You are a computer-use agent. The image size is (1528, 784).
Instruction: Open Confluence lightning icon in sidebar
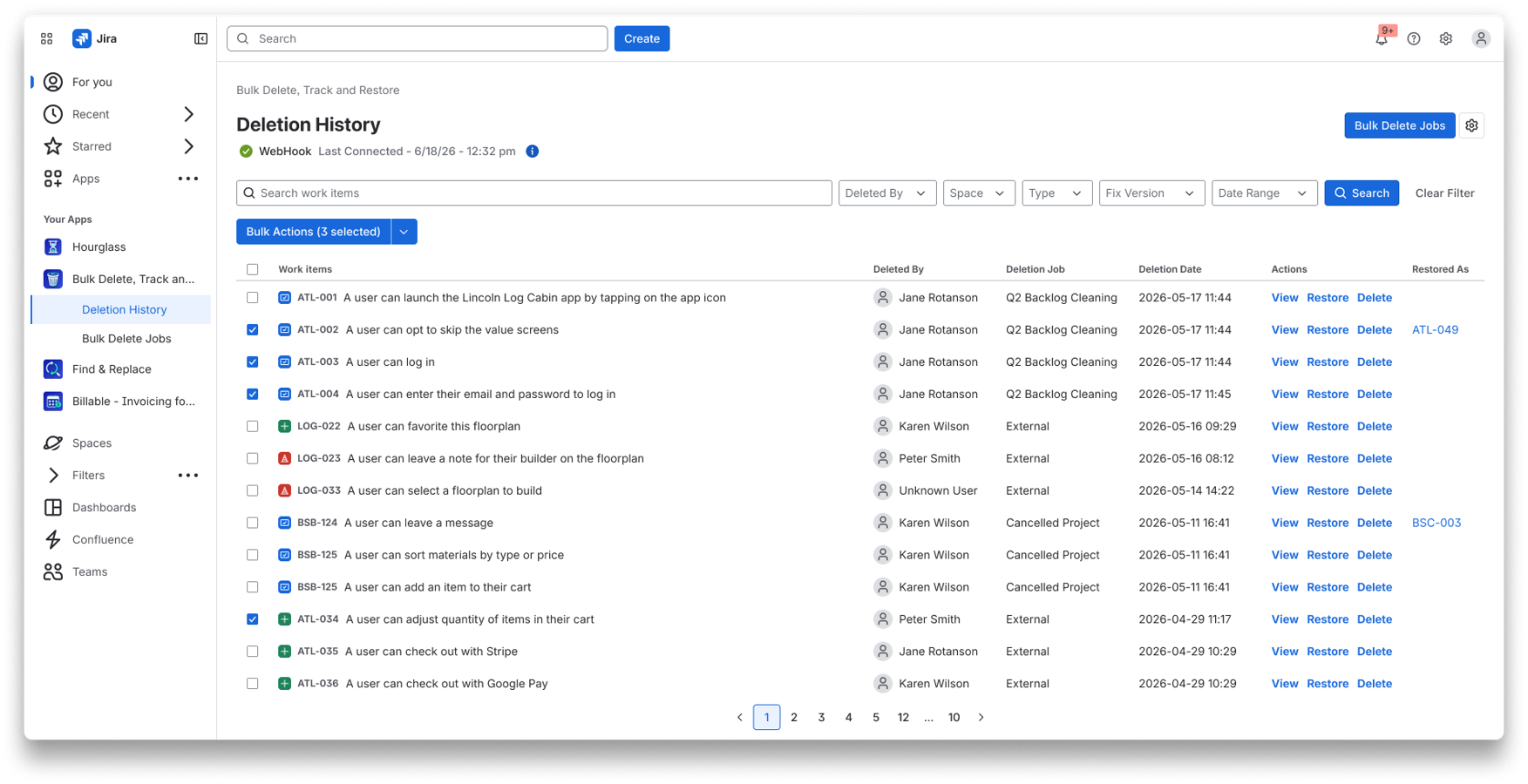tap(53, 540)
